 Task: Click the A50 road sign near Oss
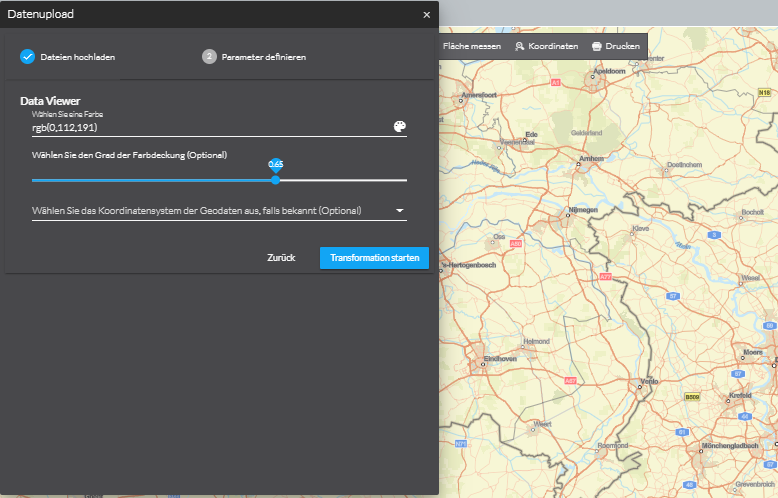[516, 244]
